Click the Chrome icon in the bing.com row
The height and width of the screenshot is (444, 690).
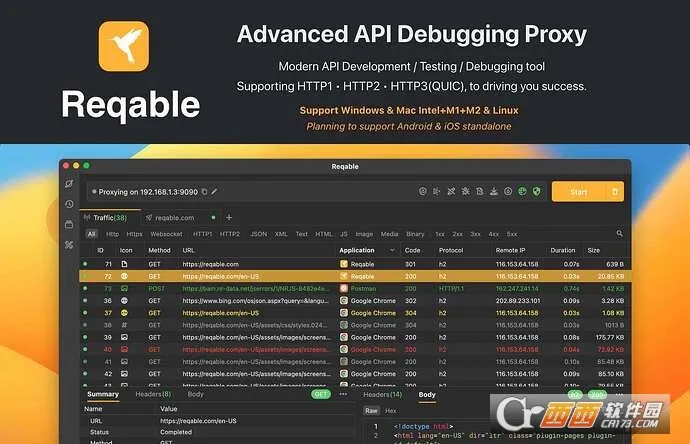[344, 301]
